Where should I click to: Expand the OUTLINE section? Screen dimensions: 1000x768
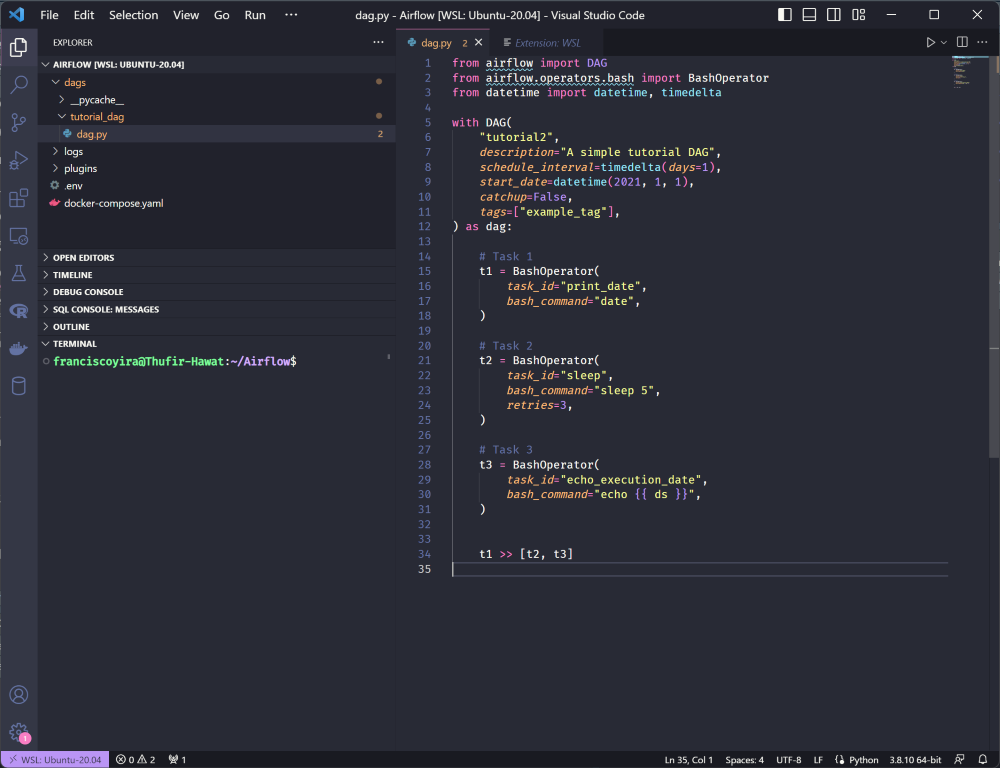[x=71, y=327]
